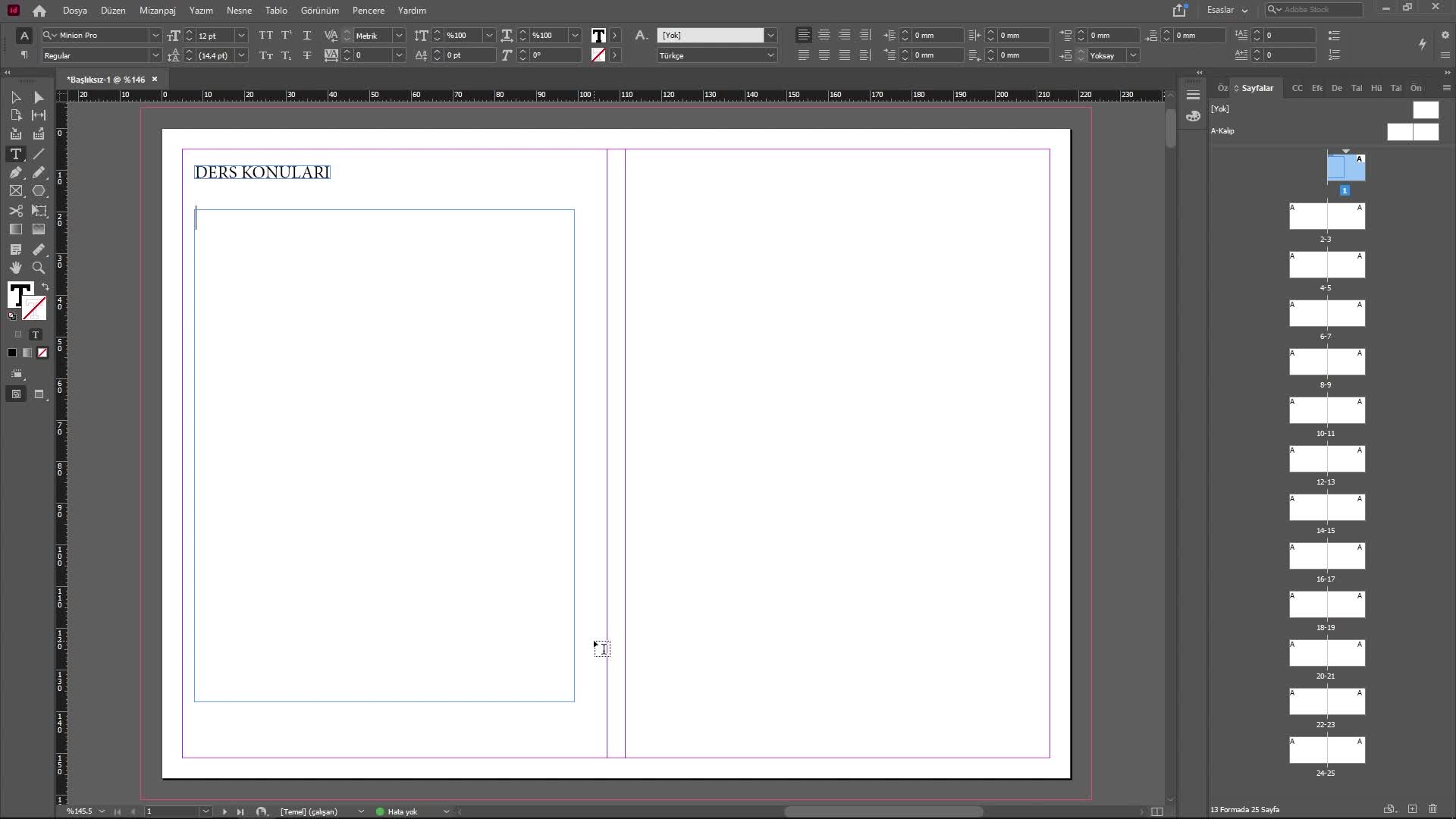Image resolution: width=1456 pixels, height=819 pixels.
Task: Go to next page arrow
Action: pyautogui.click(x=224, y=811)
